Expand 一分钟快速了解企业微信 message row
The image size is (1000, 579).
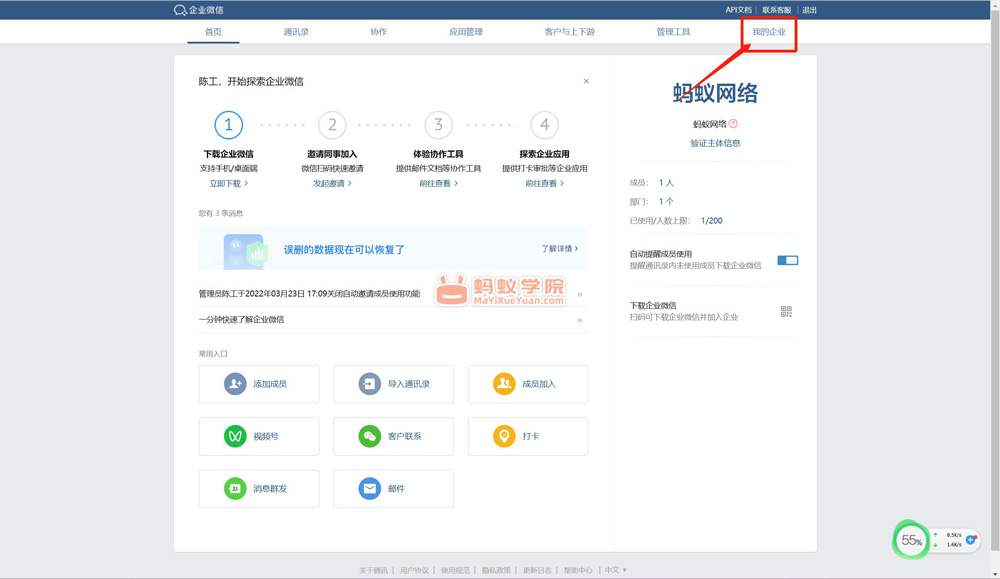coord(580,320)
